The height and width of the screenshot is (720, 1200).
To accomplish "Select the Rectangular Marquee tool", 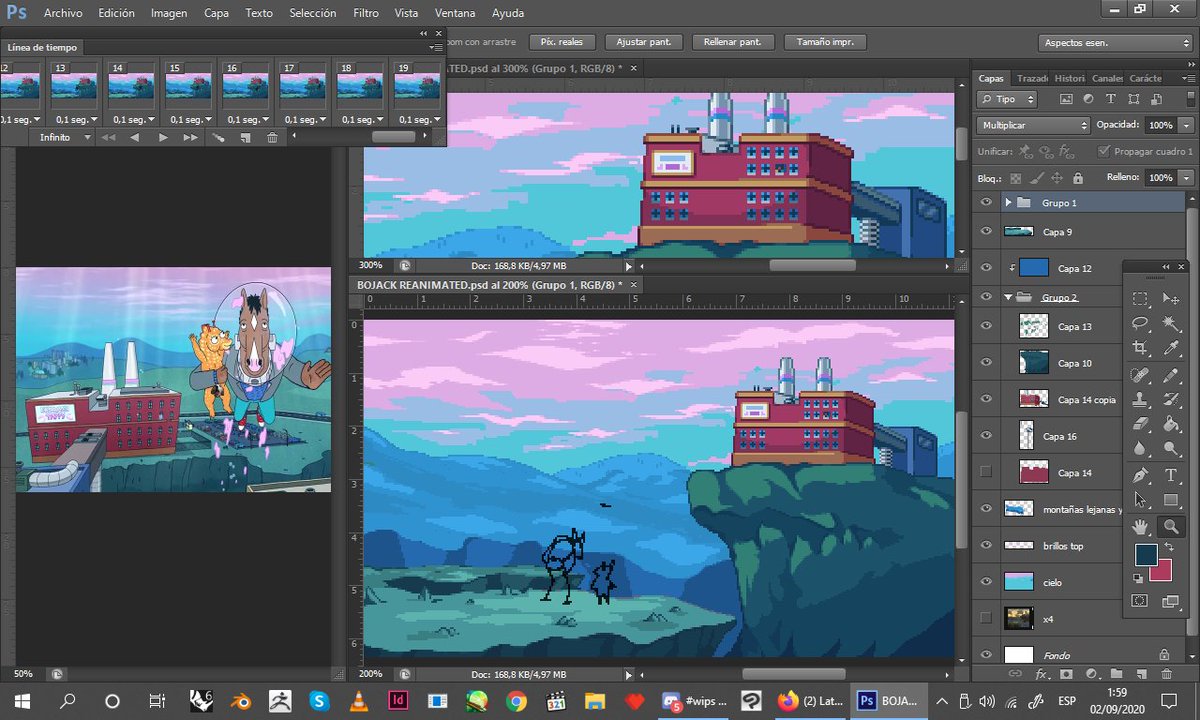I will pos(1139,298).
